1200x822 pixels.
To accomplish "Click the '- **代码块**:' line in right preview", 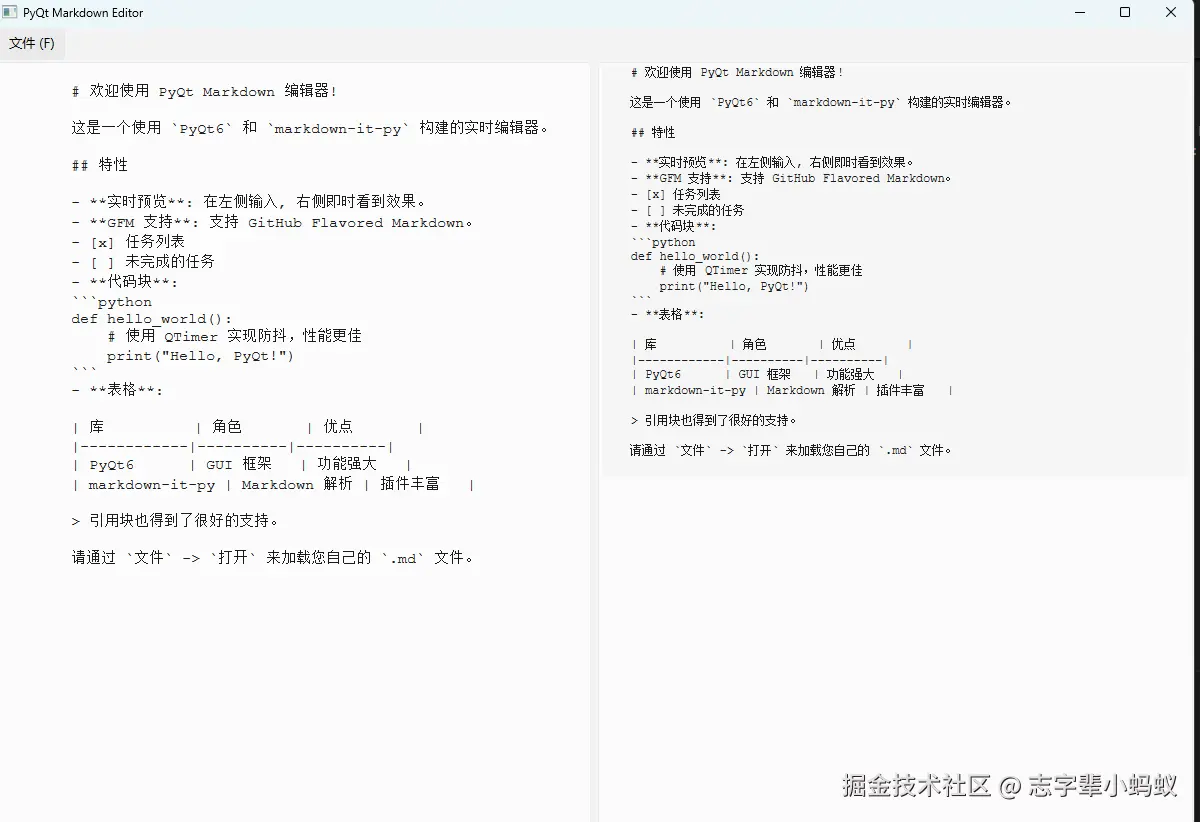I will 674,226.
